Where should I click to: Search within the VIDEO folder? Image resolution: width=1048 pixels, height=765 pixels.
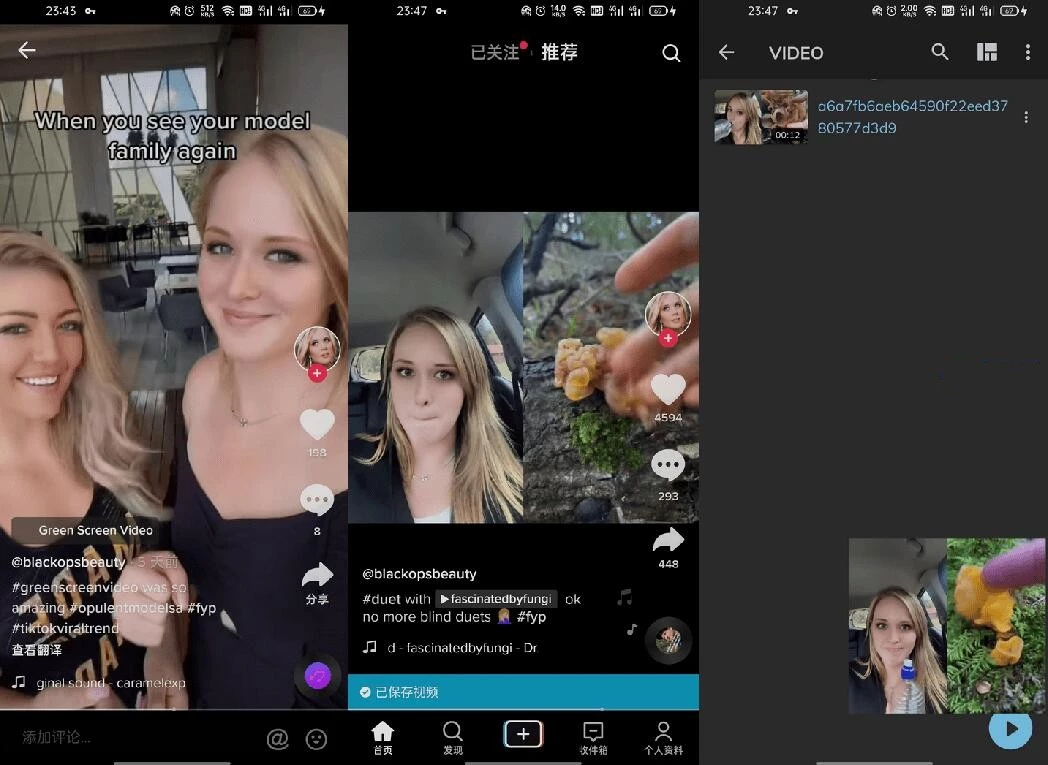940,52
